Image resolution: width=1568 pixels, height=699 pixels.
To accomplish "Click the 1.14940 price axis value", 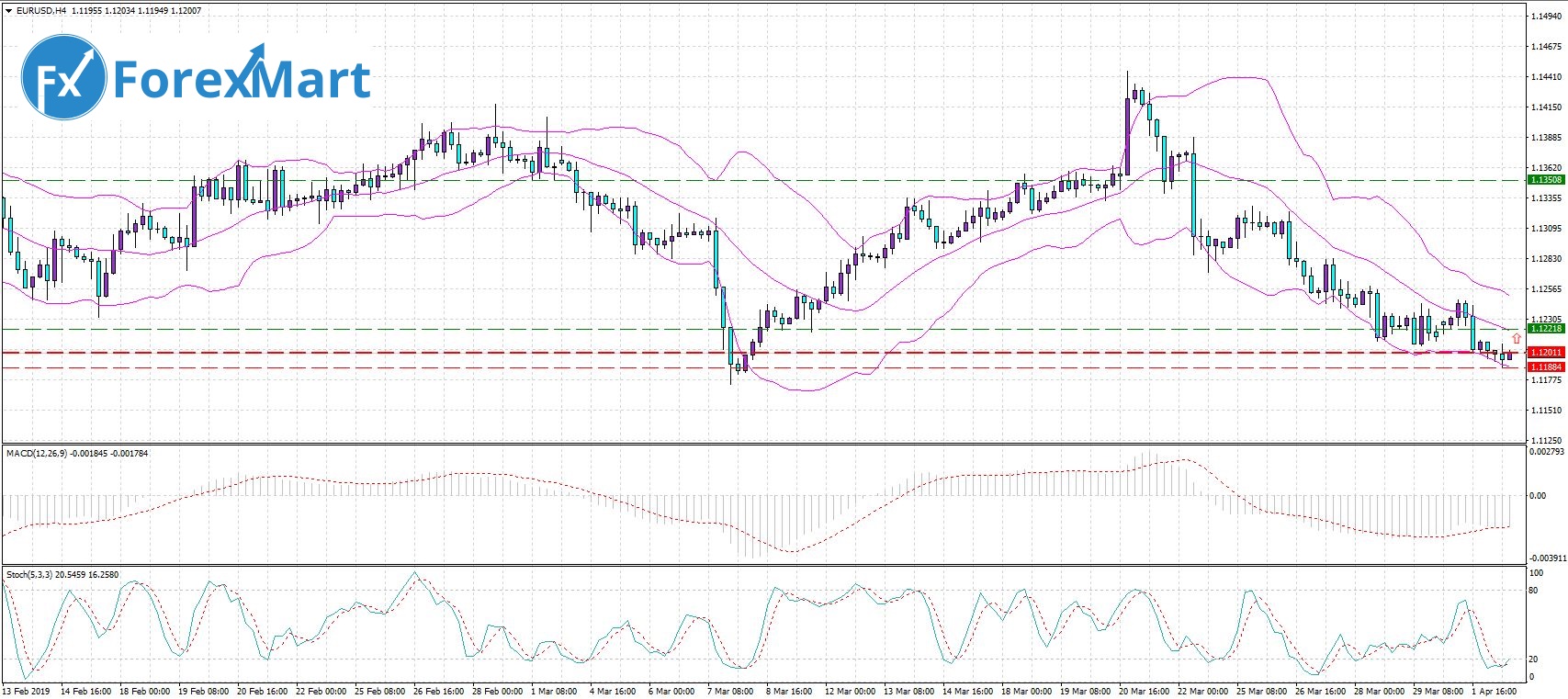I will [x=1547, y=17].
